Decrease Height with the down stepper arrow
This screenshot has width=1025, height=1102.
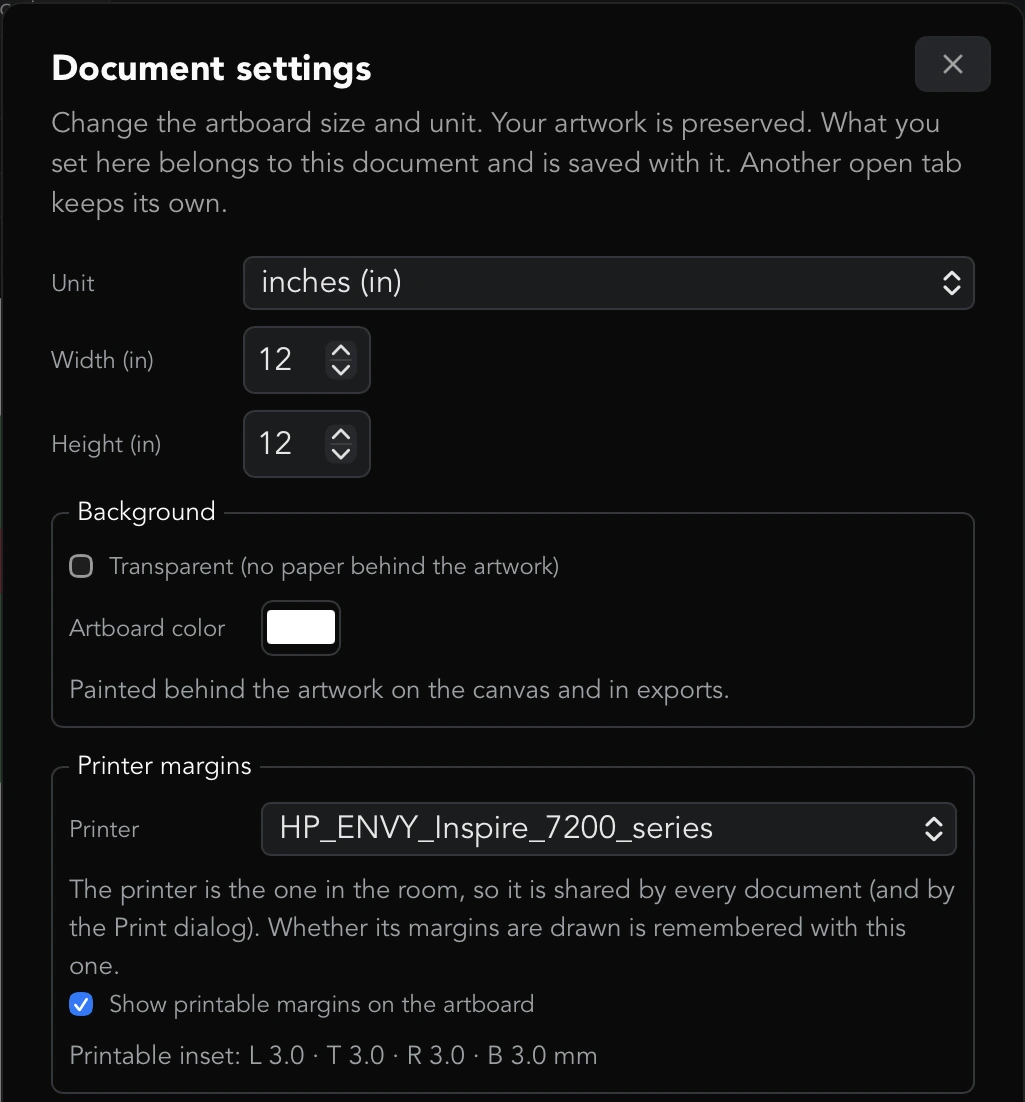[x=341, y=453]
